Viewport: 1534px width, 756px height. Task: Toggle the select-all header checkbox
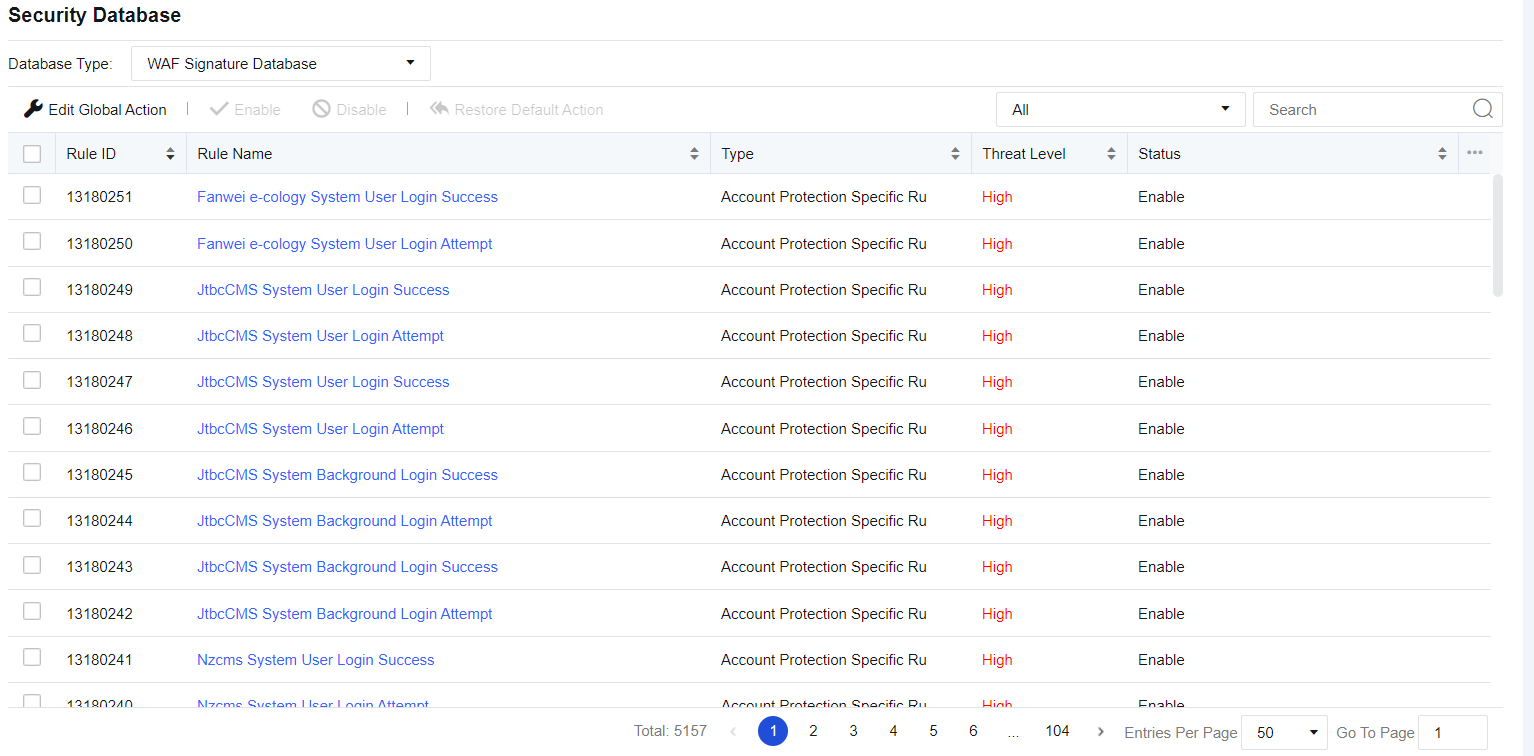[x=32, y=154]
